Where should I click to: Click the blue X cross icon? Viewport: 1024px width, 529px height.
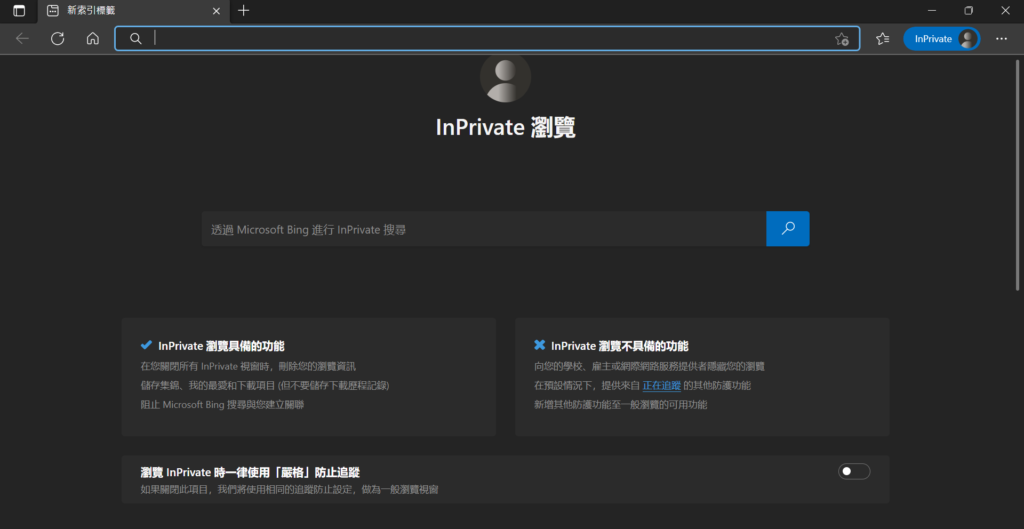pos(539,345)
